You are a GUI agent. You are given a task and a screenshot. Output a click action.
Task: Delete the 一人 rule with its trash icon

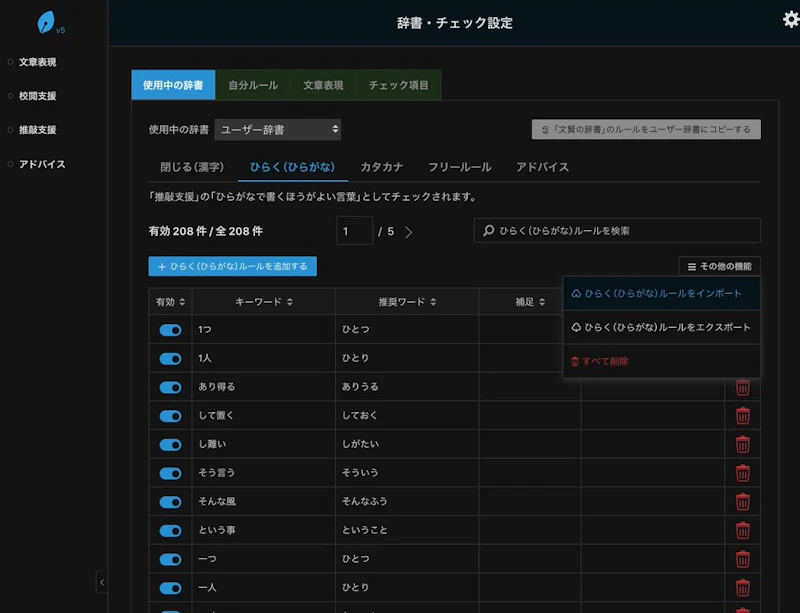coord(742,588)
